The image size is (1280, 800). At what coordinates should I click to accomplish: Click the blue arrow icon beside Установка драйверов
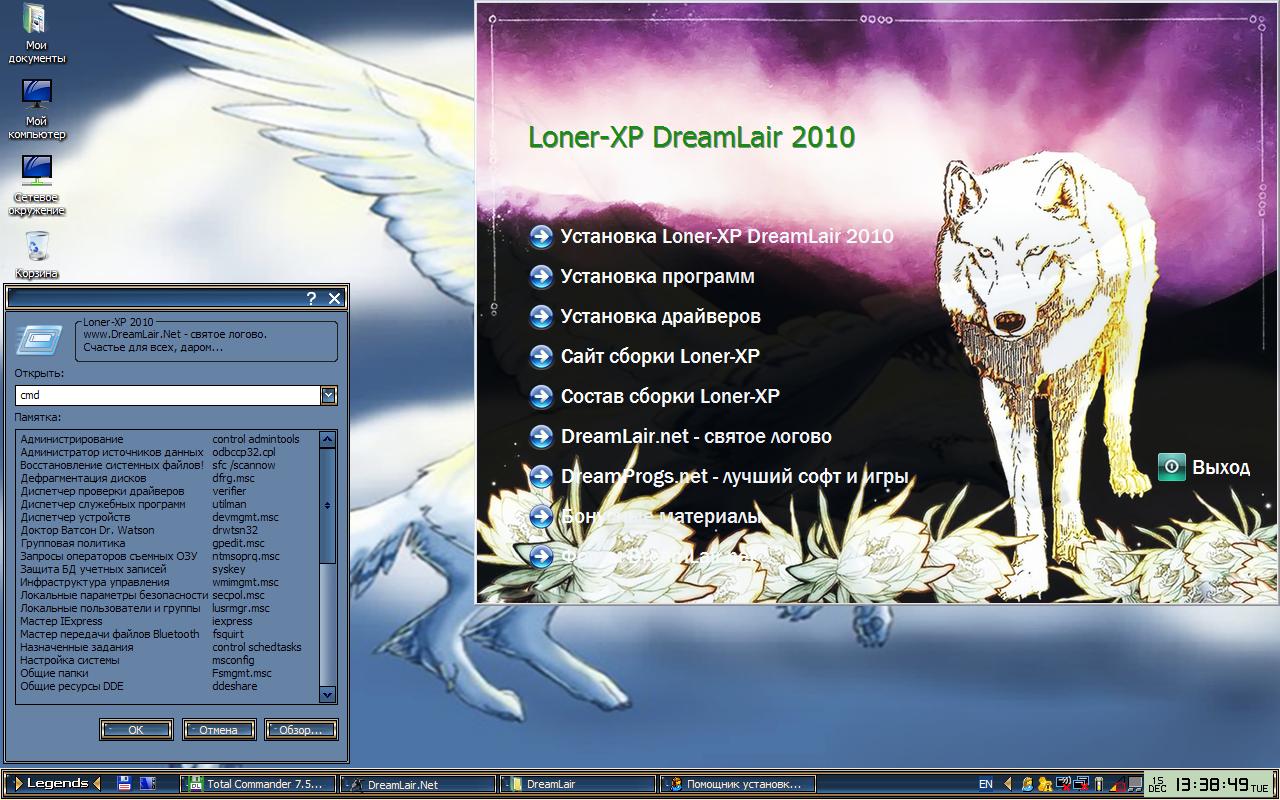[x=541, y=316]
